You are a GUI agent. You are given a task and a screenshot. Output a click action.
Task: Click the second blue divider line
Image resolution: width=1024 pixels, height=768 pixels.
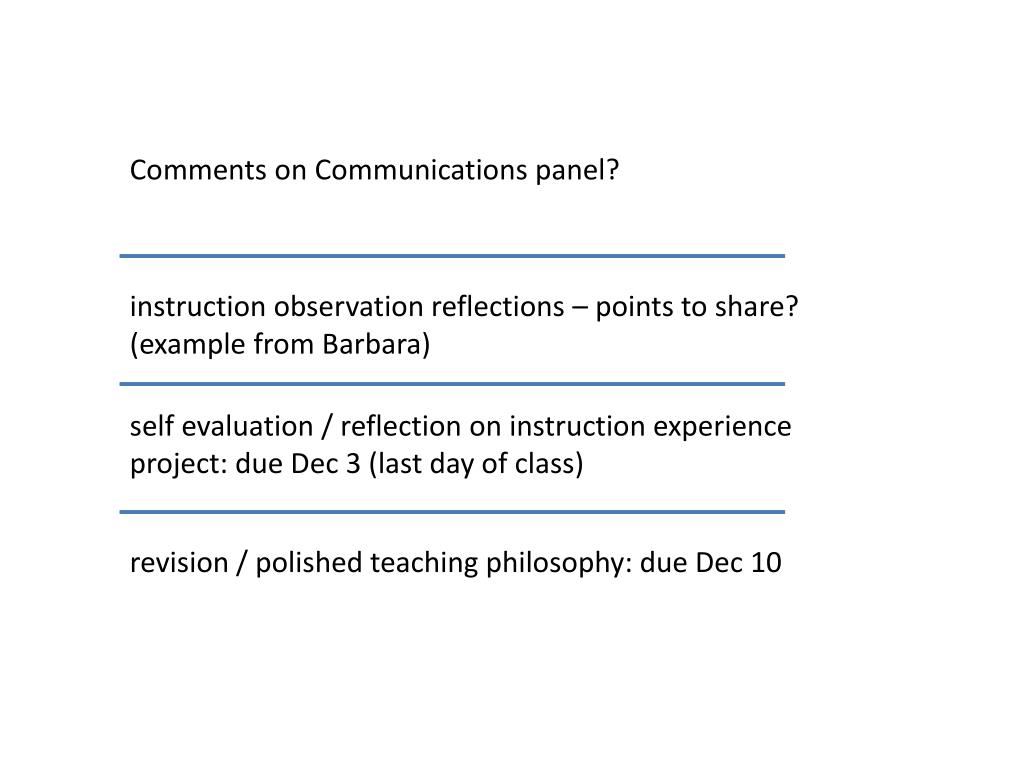click(452, 384)
